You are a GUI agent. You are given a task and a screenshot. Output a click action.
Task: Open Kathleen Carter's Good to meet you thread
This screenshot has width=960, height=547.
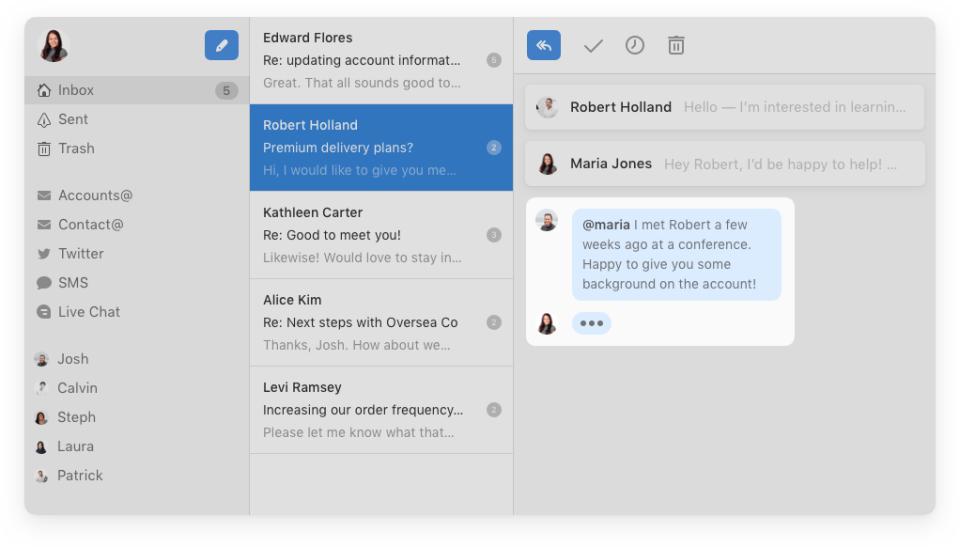coord(381,235)
